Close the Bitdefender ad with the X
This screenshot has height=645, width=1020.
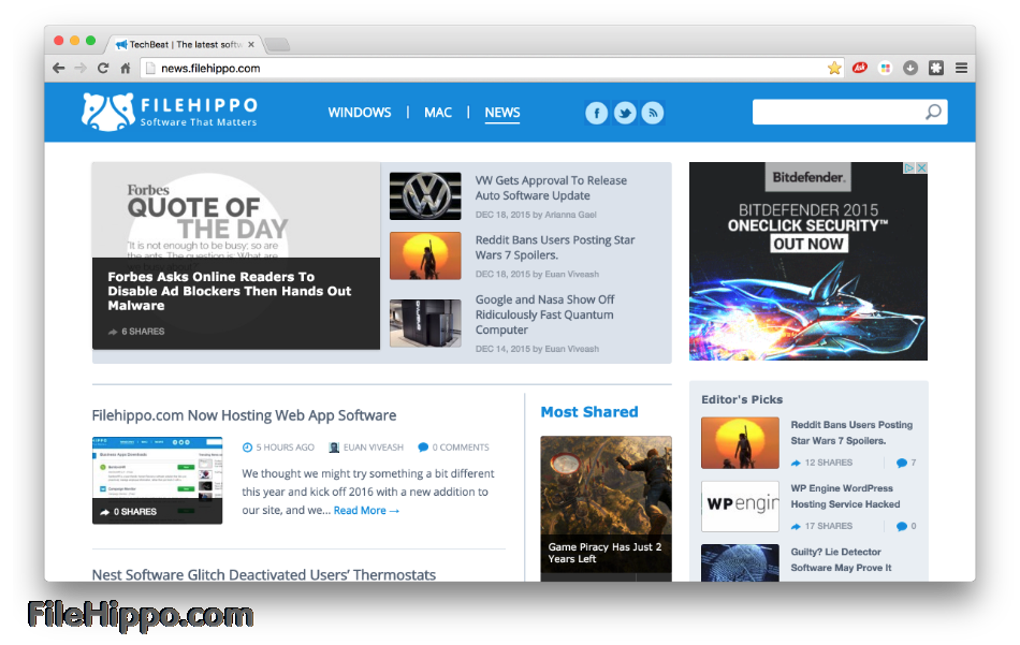921,168
